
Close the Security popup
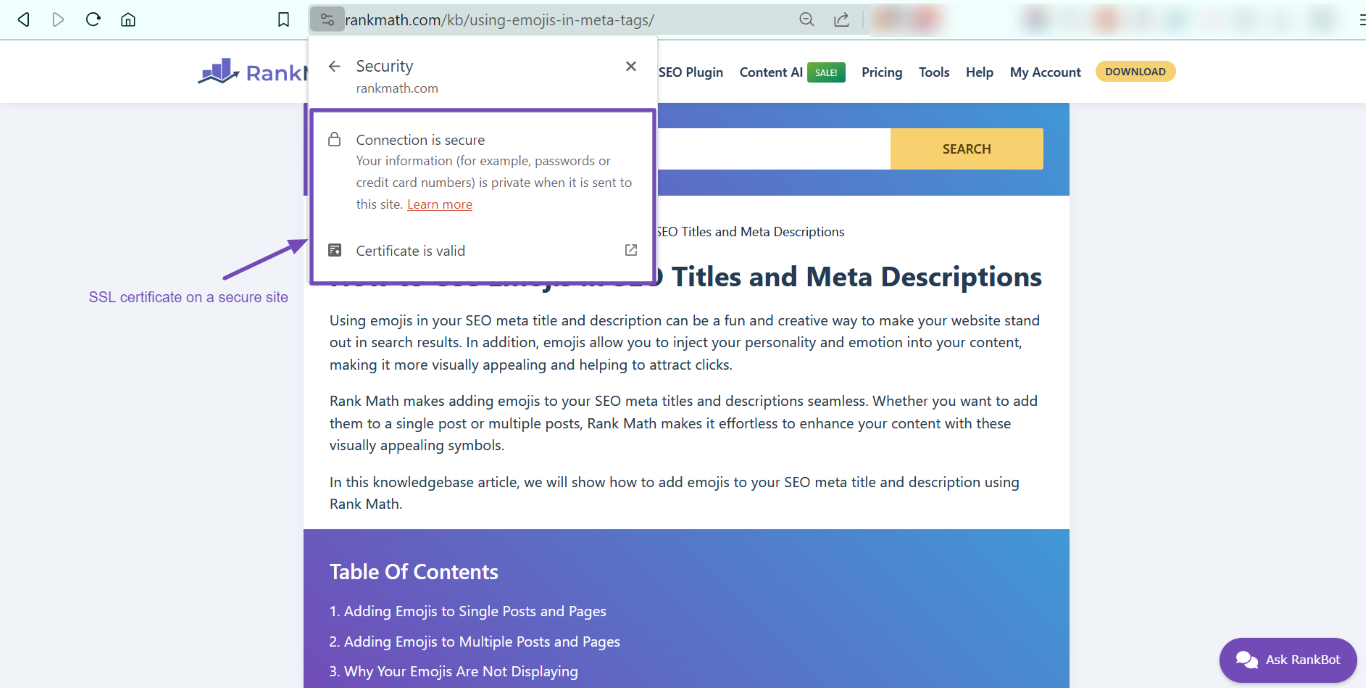pos(631,66)
